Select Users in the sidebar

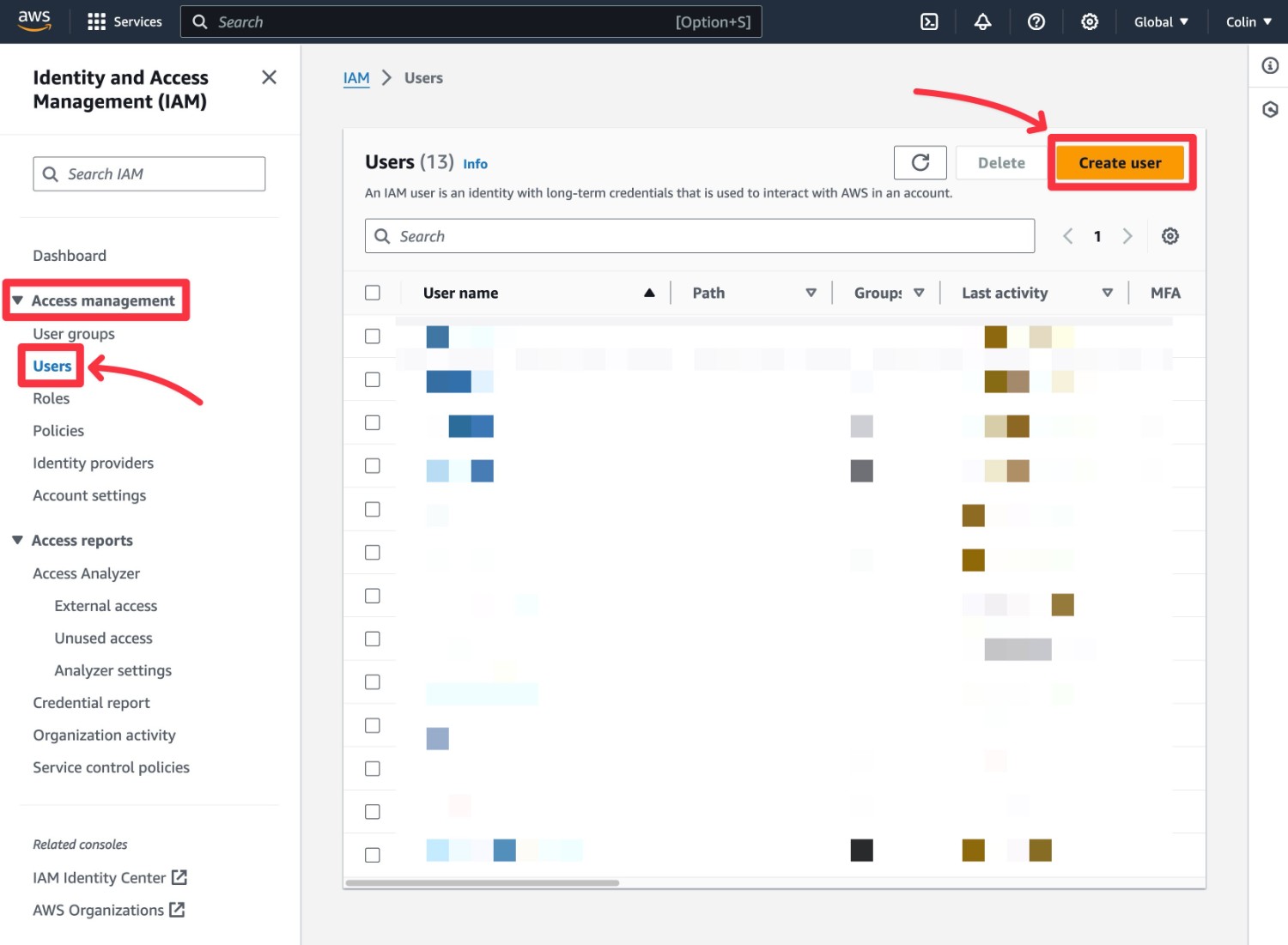click(52, 366)
